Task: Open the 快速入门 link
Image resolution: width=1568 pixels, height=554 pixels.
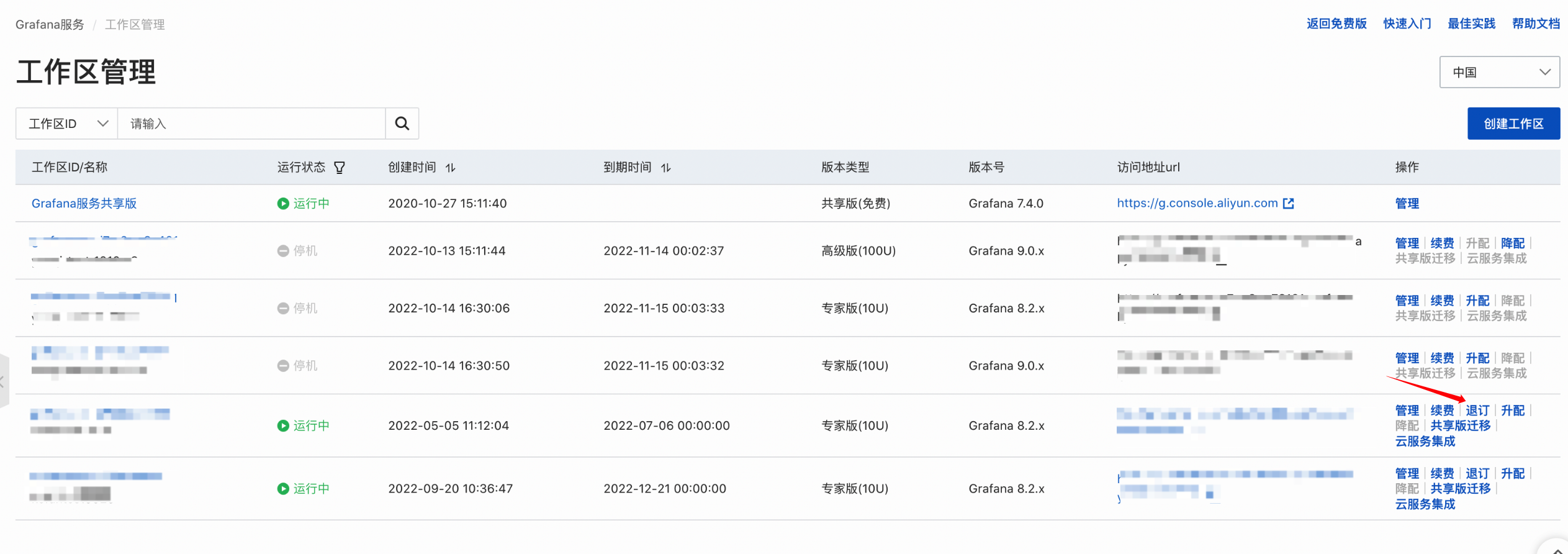Action: coord(1407,24)
